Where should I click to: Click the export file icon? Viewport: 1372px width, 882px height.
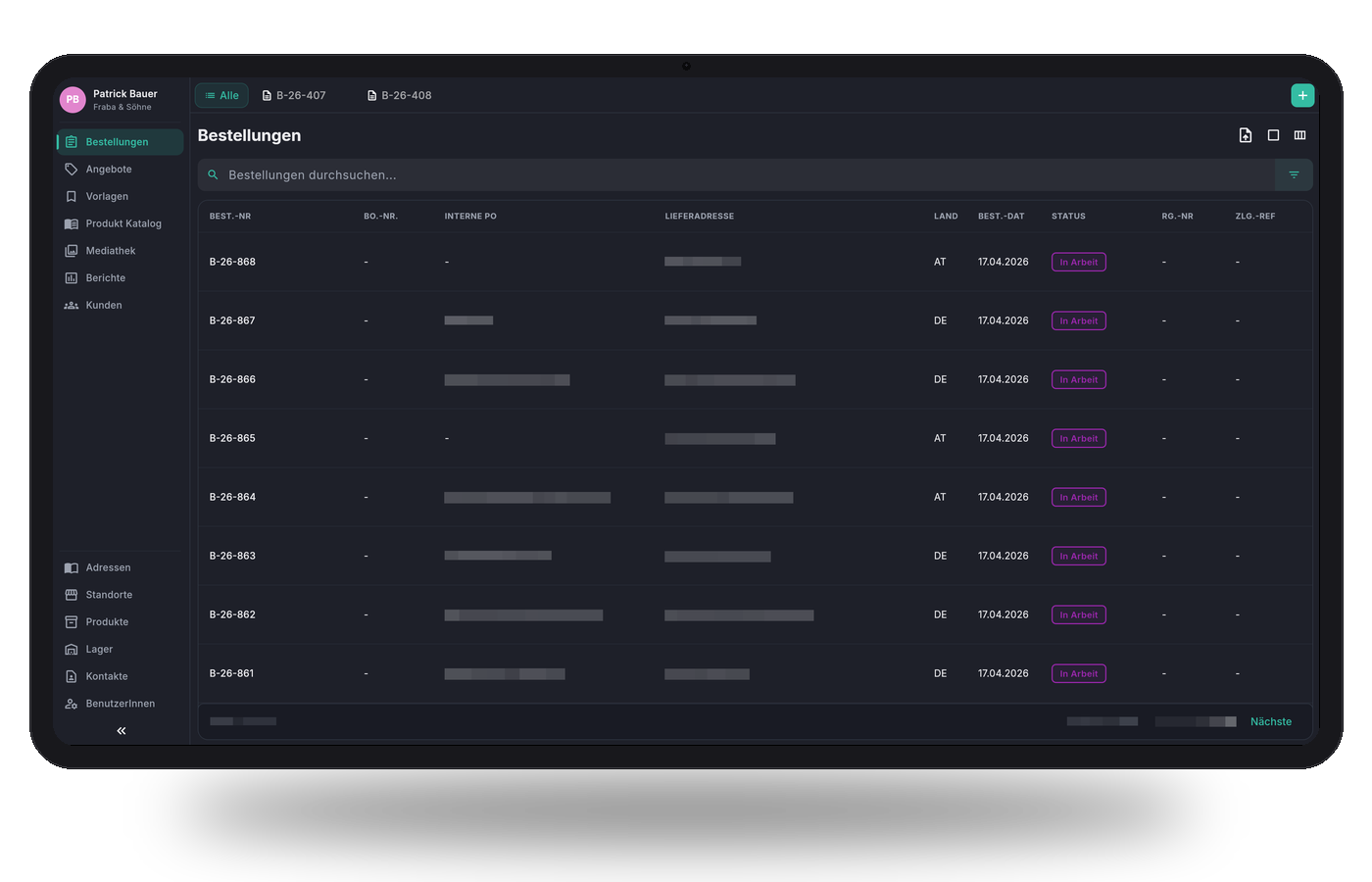click(x=1246, y=135)
